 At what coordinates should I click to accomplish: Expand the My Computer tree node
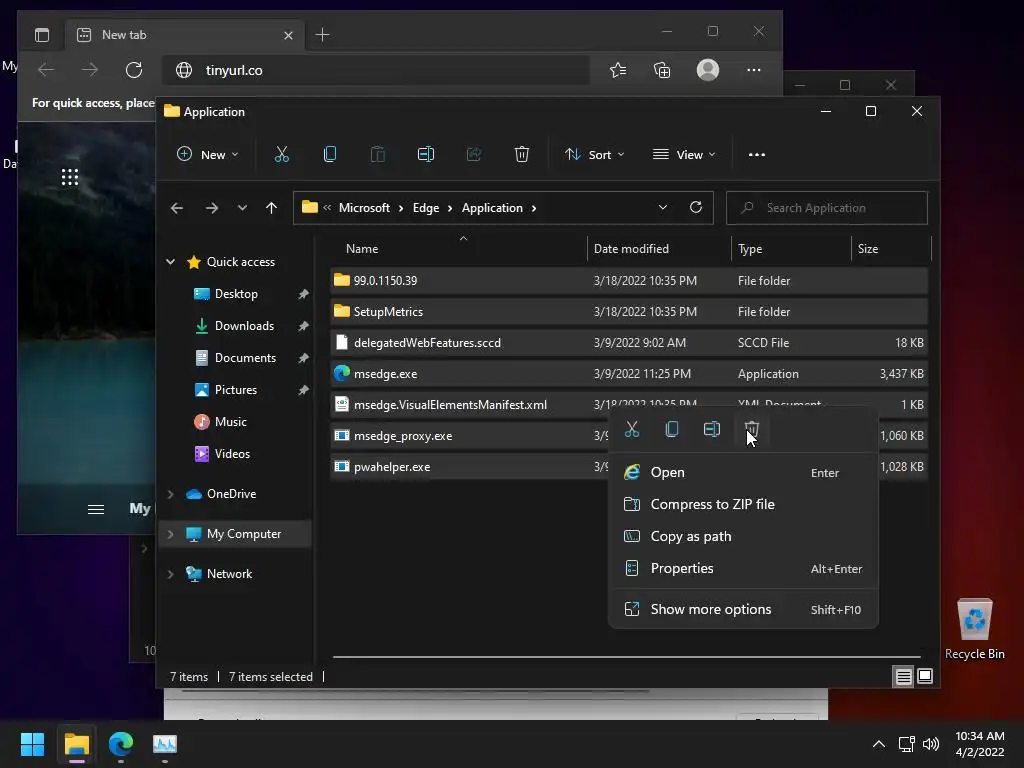[170, 534]
